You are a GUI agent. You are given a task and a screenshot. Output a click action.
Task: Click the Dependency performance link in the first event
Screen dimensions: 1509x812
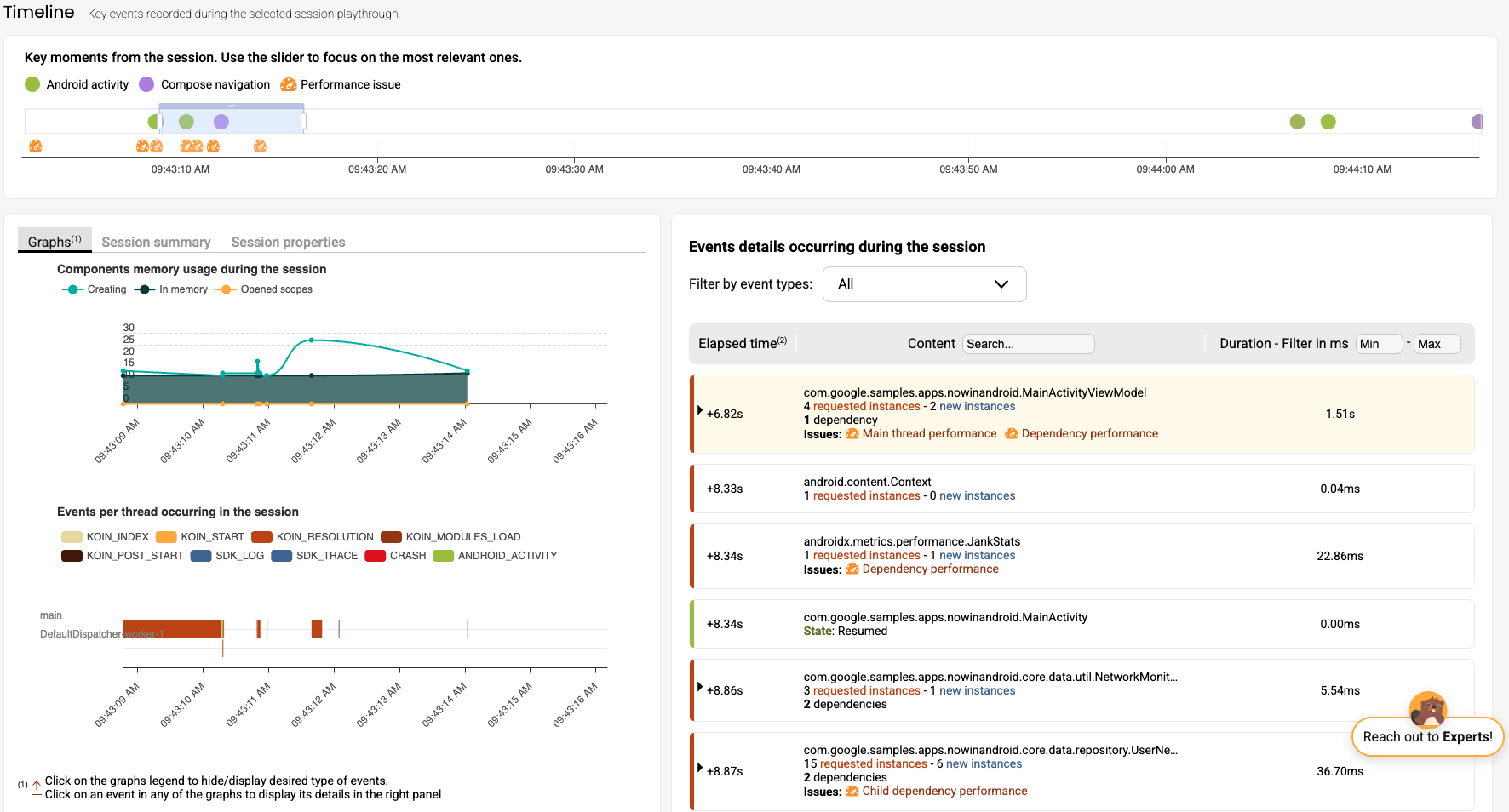click(x=1089, y=434)
